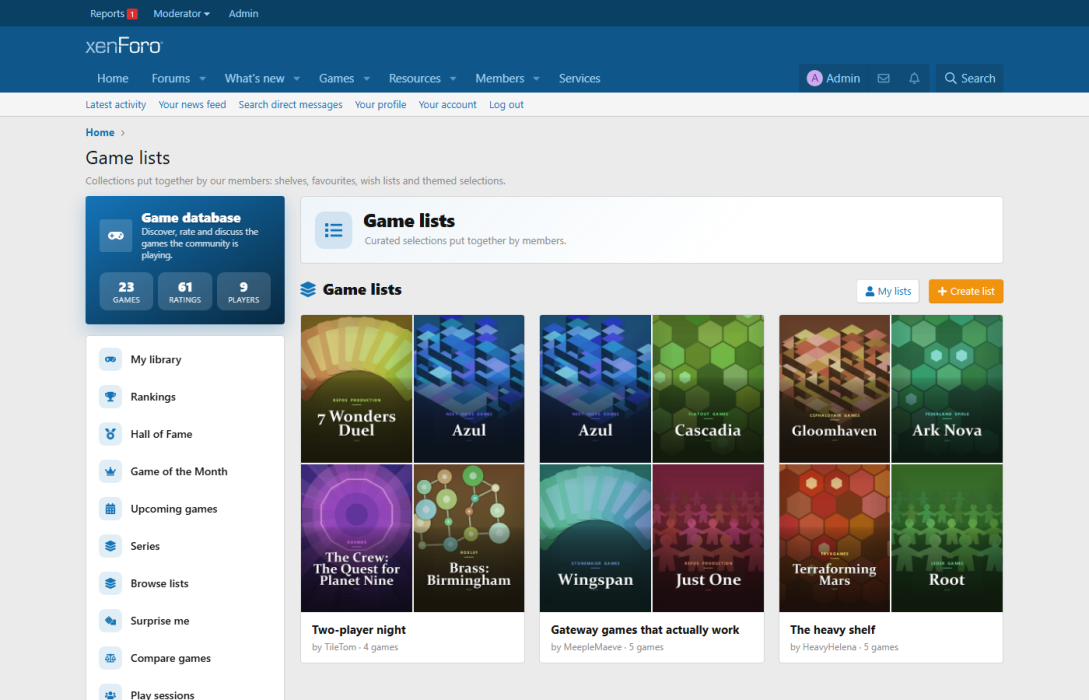Click the 61 Ratings stat box
Screen dimensions: 1089x700
tap(185, 291)
